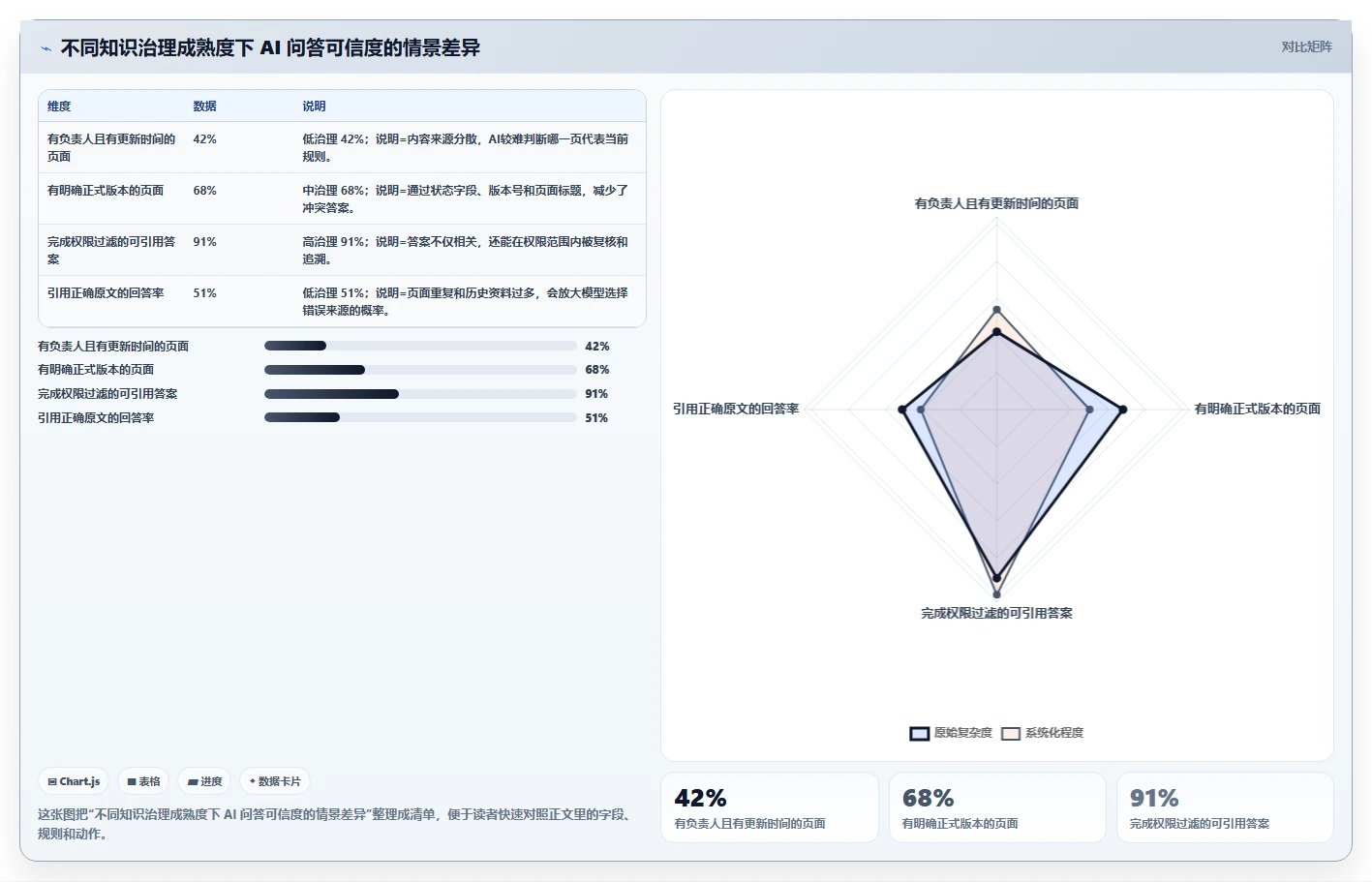Toggle the 系统化程度 legend swatch
The height and width of the screenshot is (882, 1372).
(1011, 733)
